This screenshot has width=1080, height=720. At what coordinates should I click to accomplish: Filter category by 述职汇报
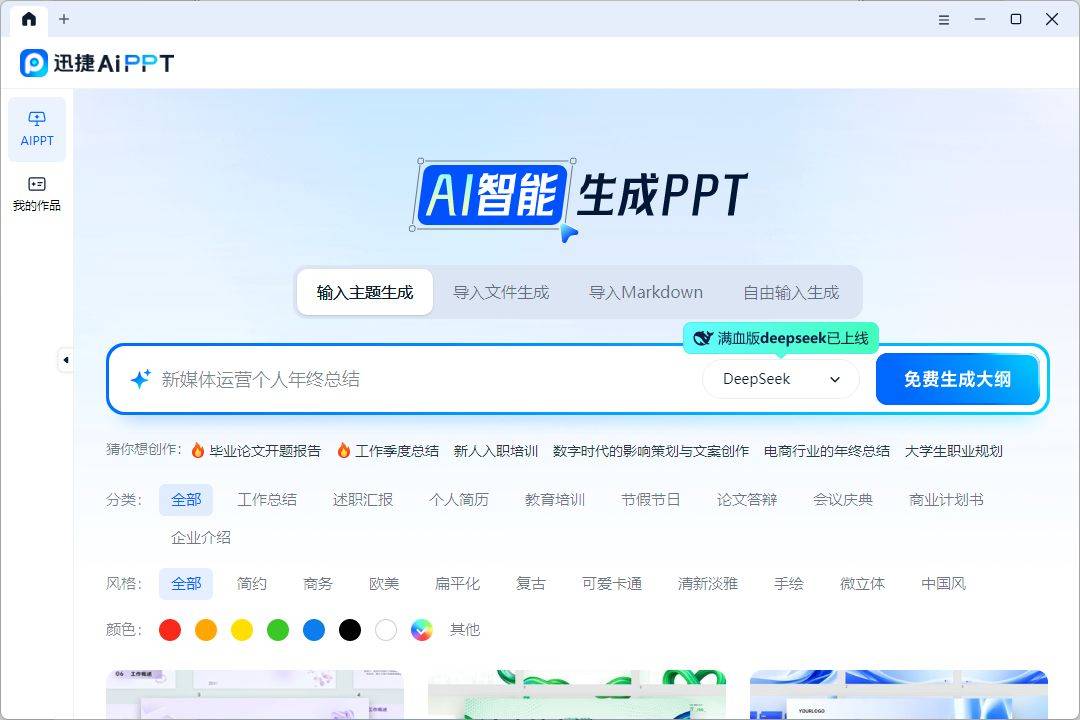coord(363,500)
